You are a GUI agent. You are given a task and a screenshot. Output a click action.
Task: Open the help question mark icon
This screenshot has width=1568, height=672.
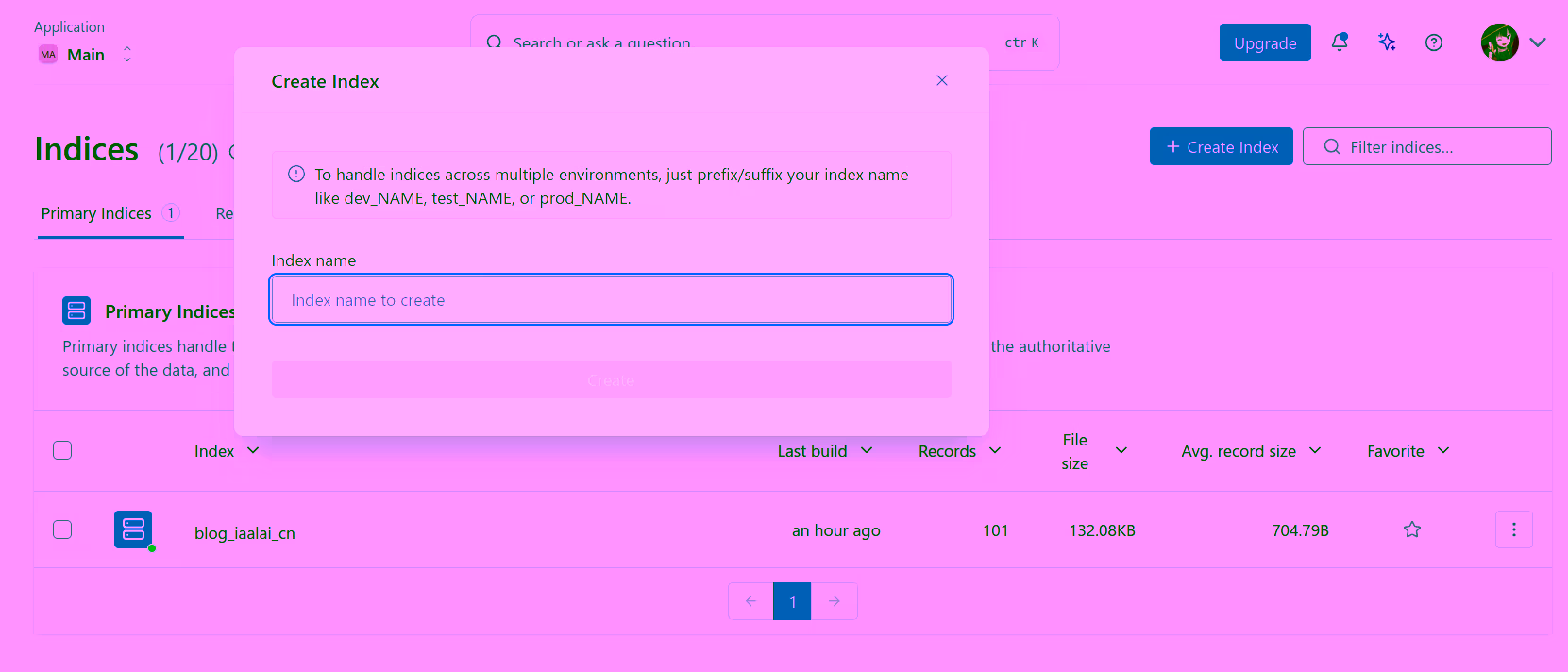(x=1434, y=42)
